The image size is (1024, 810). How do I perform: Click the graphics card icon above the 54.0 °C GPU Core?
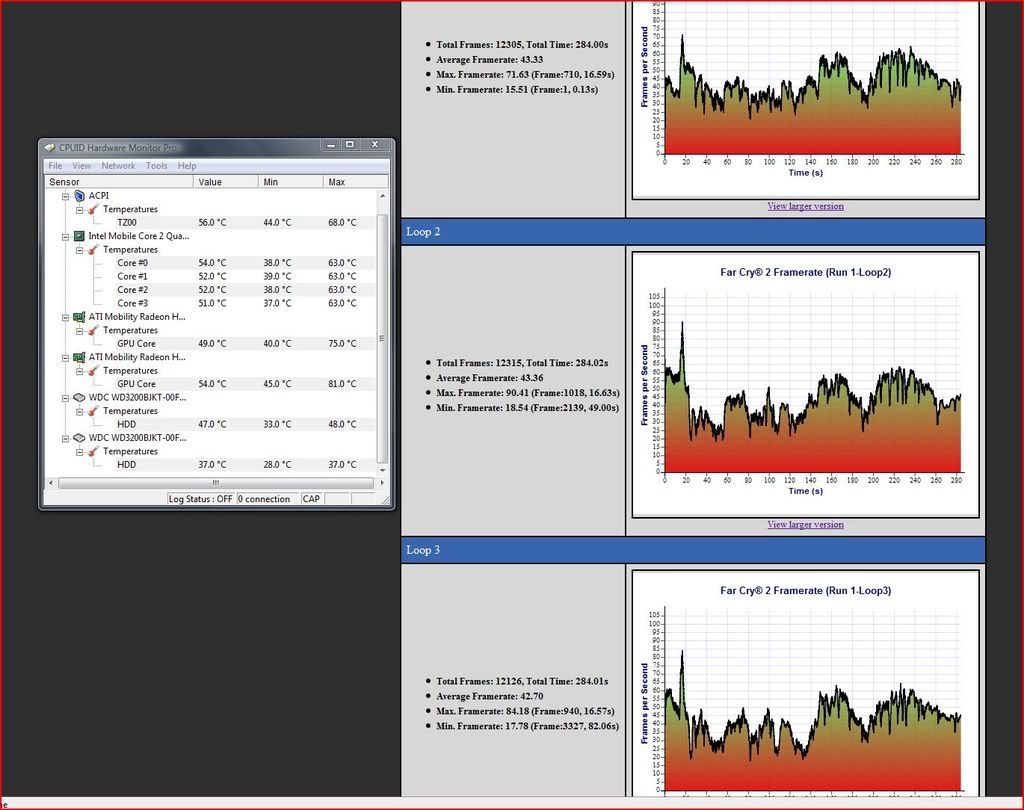pos(79,357)
